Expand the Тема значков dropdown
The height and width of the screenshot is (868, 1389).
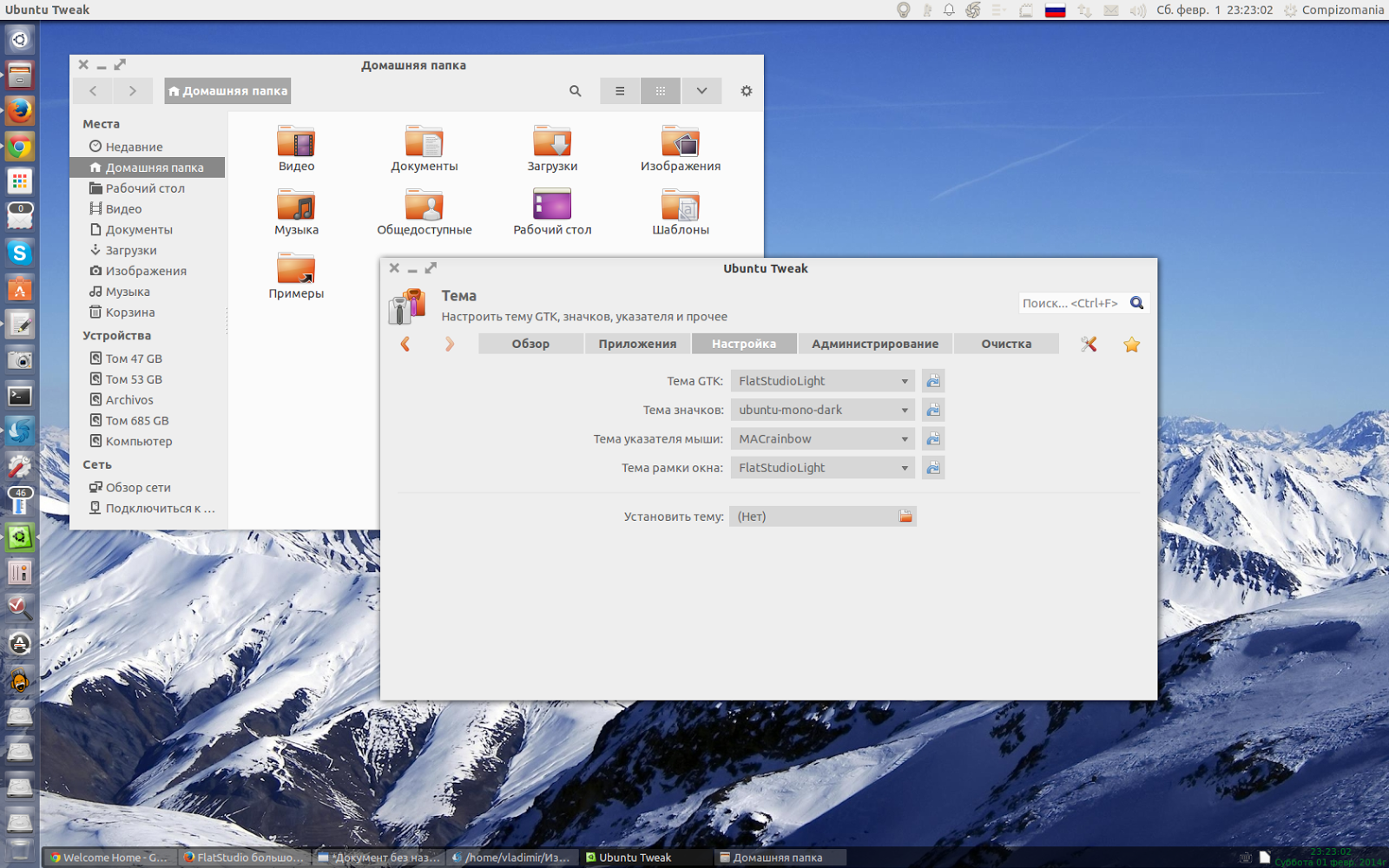(822, 410)
